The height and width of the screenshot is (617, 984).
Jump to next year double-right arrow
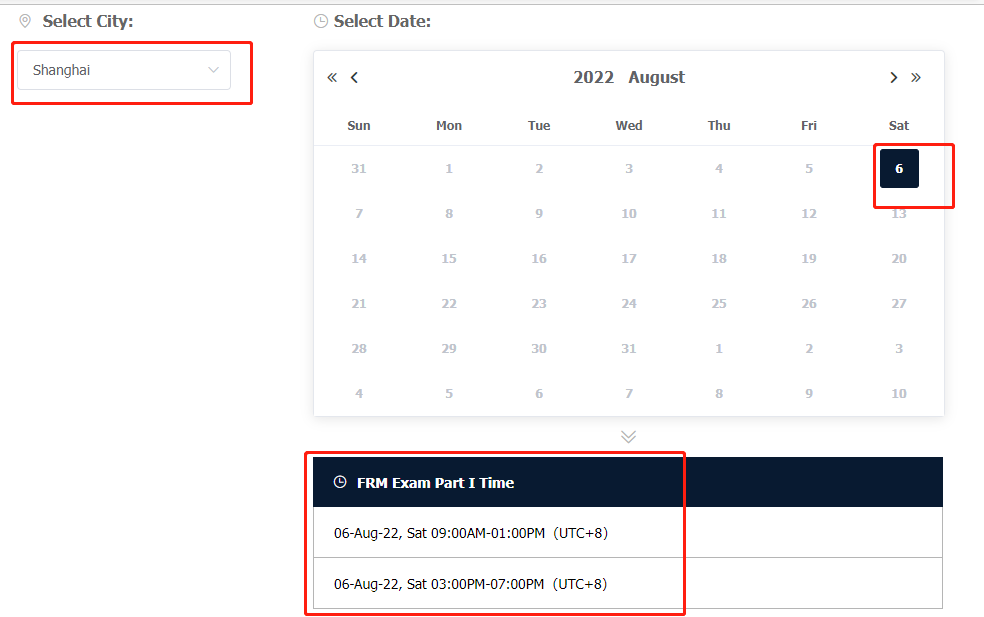[x=916, y=78]
